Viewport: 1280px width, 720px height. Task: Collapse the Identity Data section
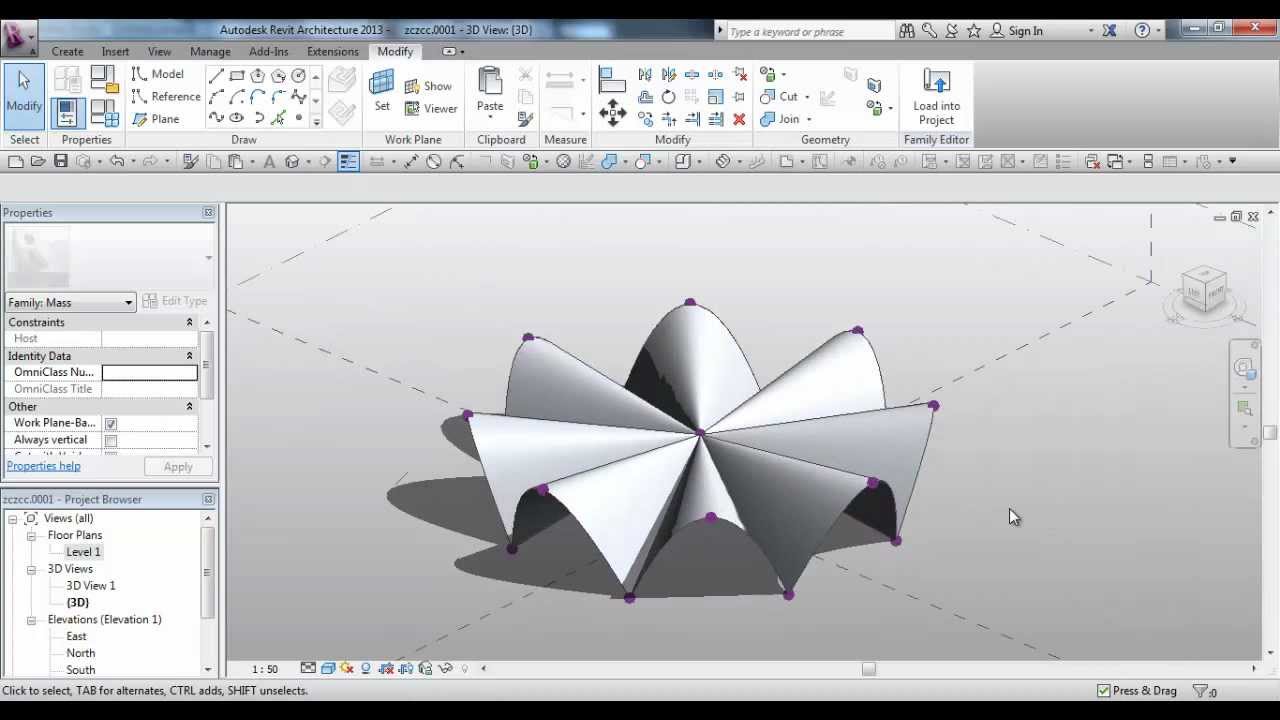(189, 356)
